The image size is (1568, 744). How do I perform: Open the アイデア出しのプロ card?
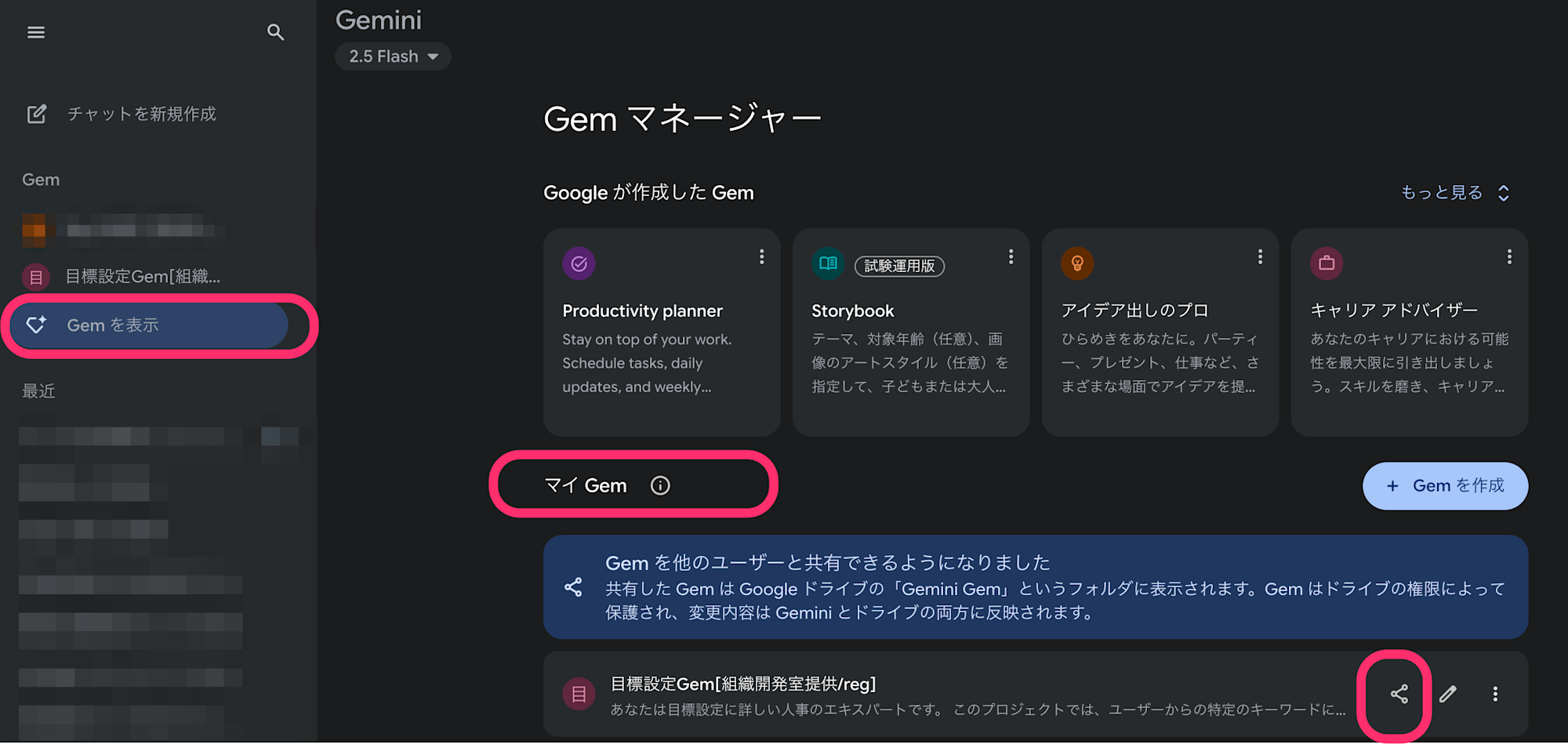coord(1160,332)
